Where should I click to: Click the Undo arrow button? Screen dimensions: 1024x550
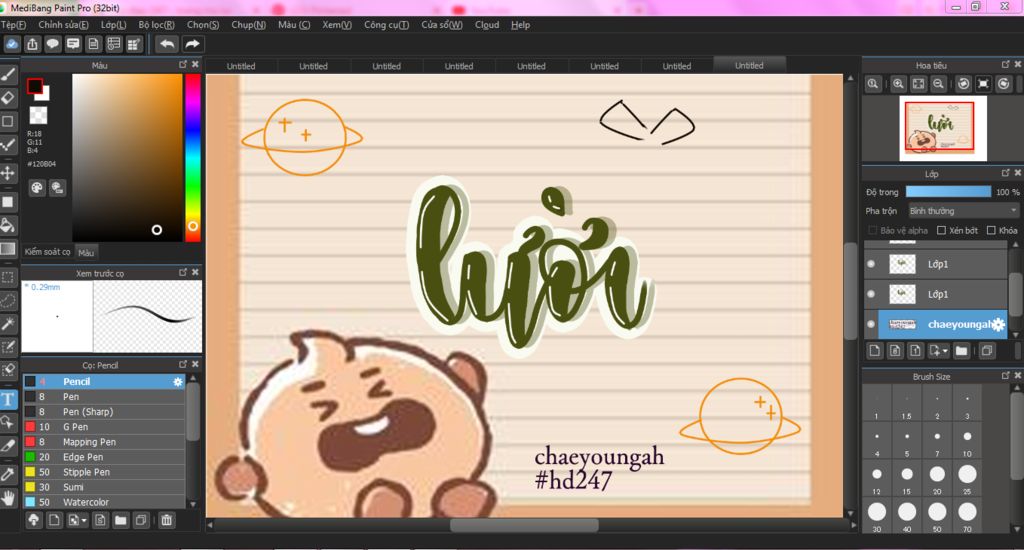coord(167,44)
